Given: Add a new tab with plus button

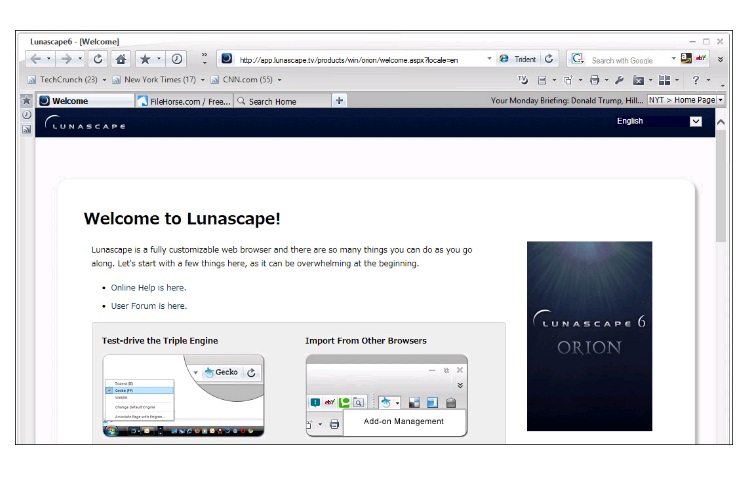Looking at the screenshot, I should [339, 100].
